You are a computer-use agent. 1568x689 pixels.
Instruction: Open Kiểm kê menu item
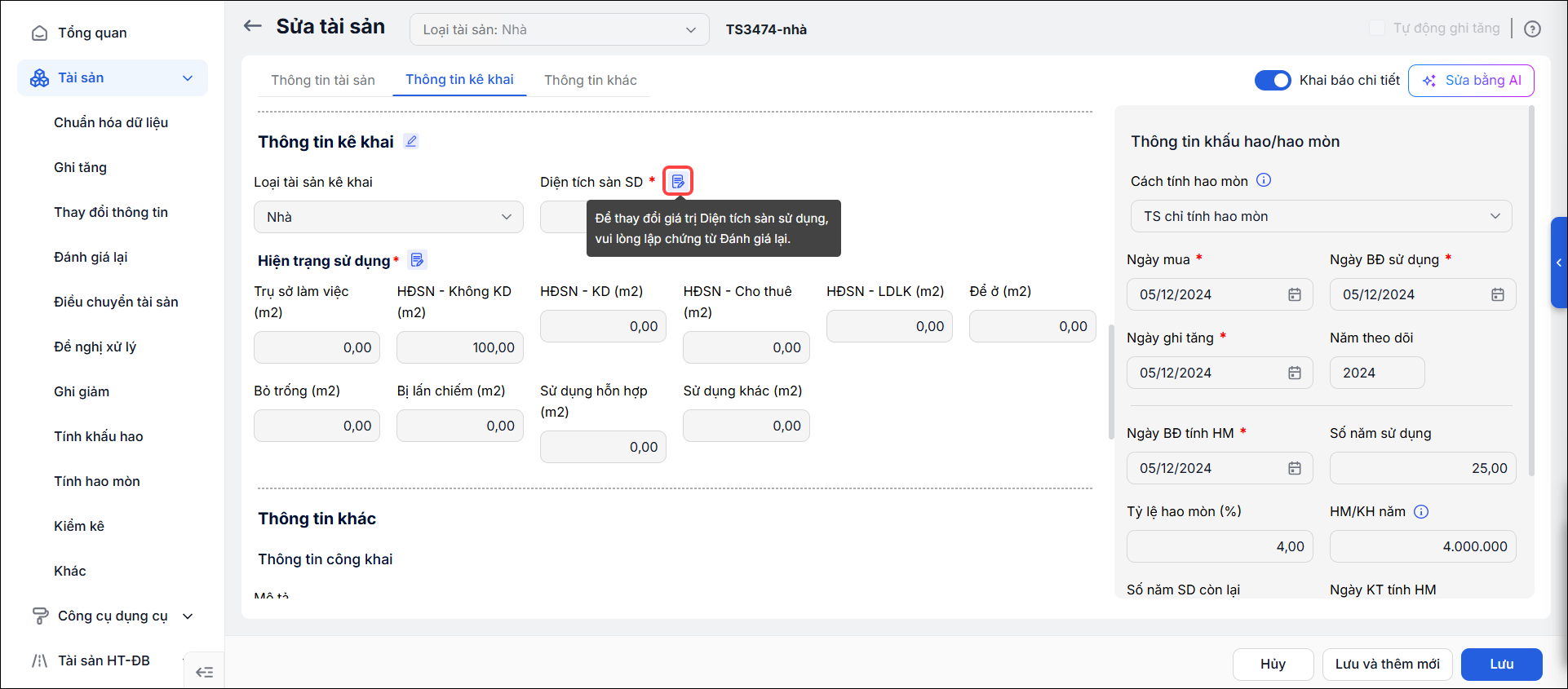pos(79,526)
